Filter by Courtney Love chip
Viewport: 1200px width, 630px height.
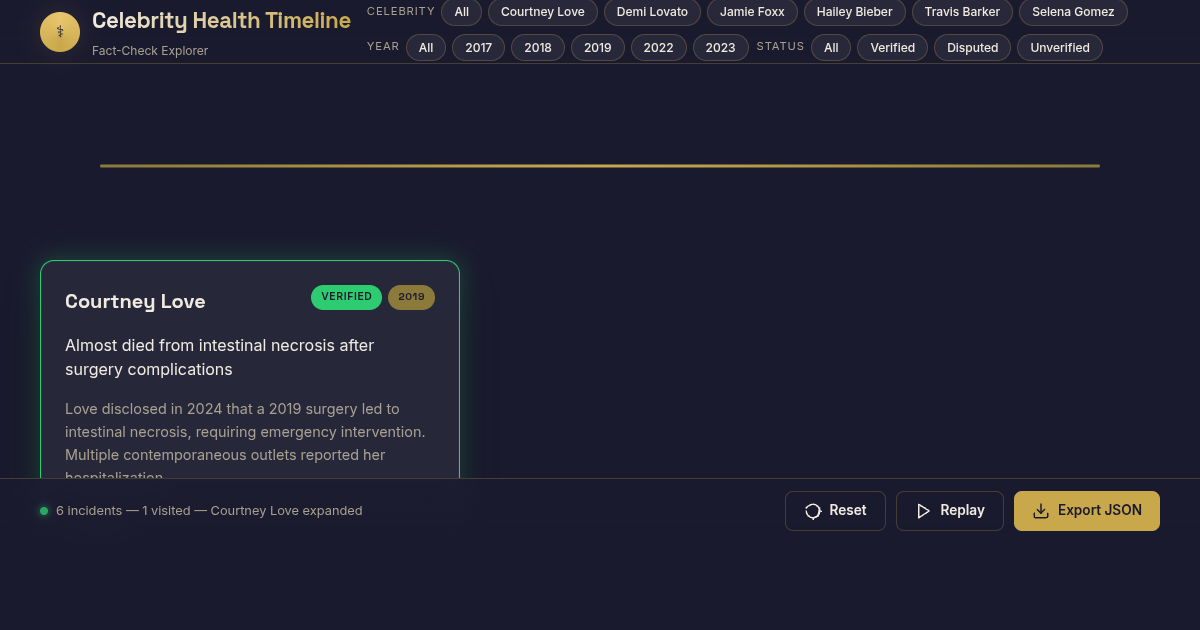tap(543, 12)
